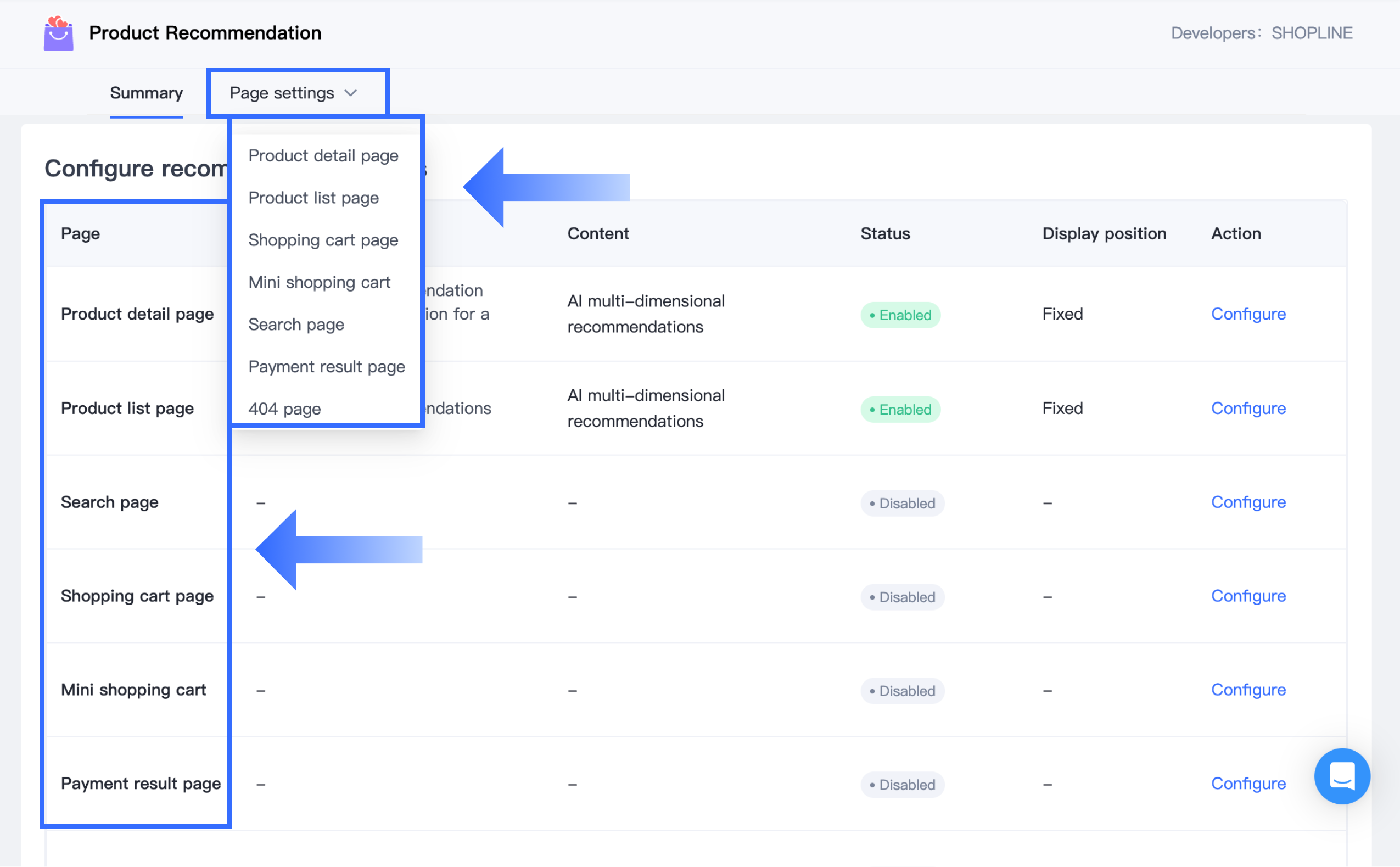This screenshot has height=867, width=1400.
Task: Click AI multi-dimensional recommendations in Product detail row
Action: tap(646, 314)
